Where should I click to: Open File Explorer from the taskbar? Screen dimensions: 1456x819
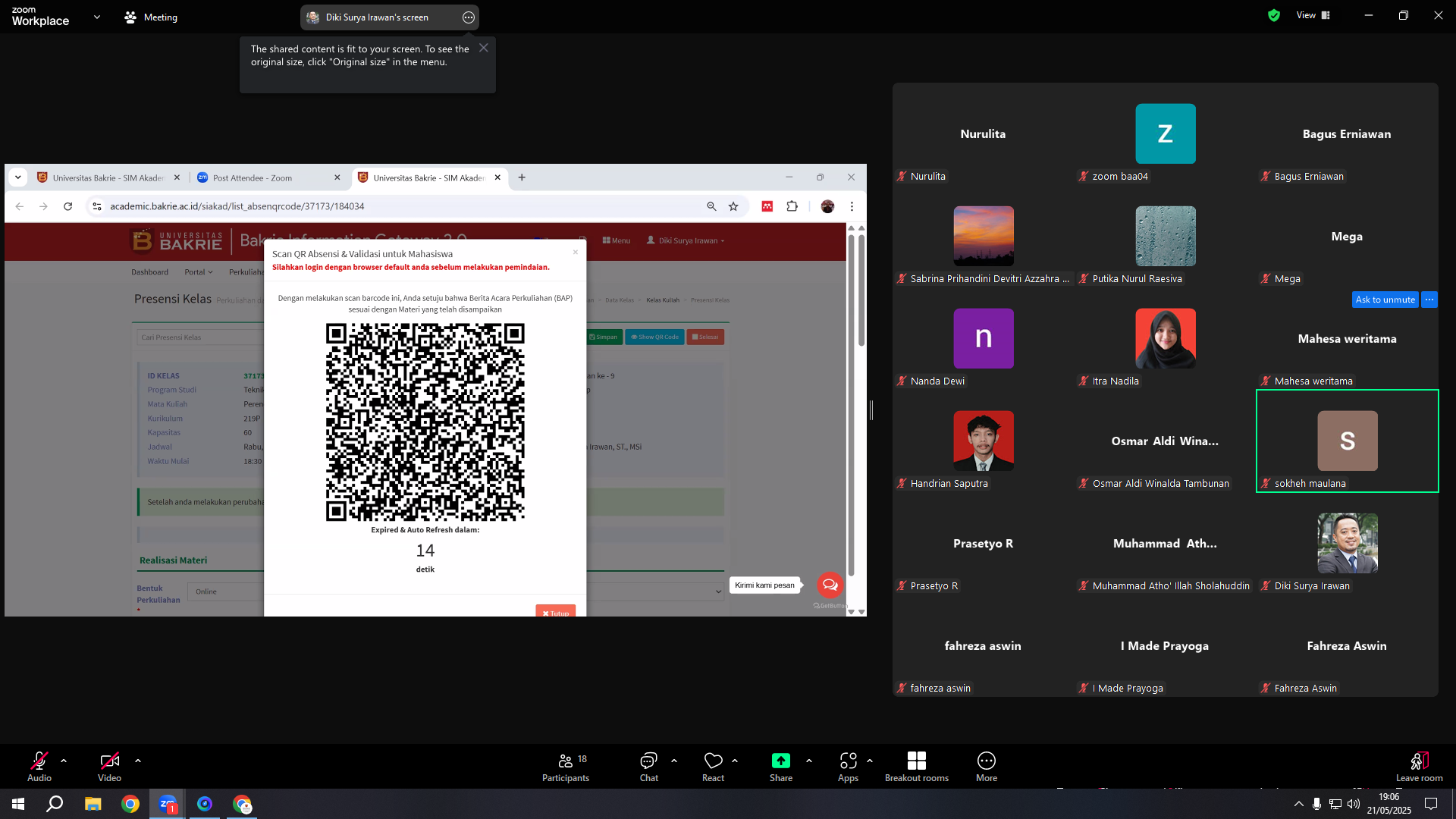(93, 804)
